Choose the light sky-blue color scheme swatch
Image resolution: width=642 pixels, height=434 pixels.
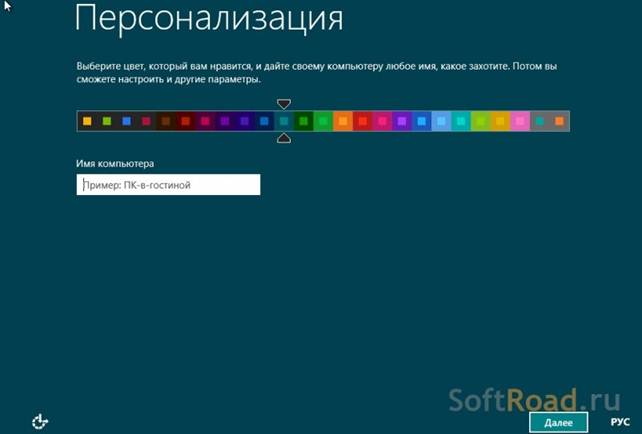441,121
